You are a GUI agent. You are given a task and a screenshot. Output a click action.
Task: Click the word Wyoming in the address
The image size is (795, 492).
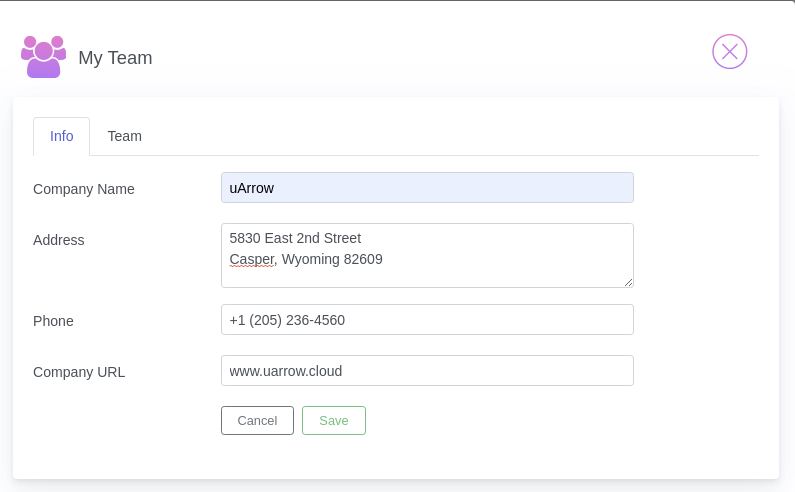(x=310, y=259)
